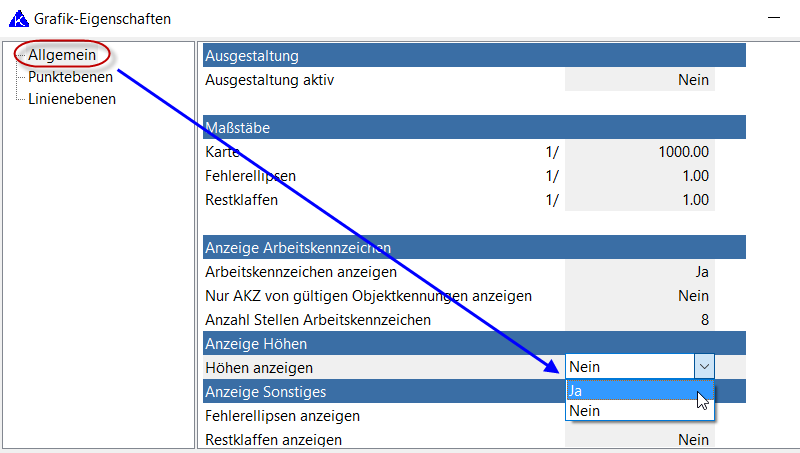The image size is (800, 453).
Task: Edit the Karte scale value 1000.00
Action: (640, 152)
